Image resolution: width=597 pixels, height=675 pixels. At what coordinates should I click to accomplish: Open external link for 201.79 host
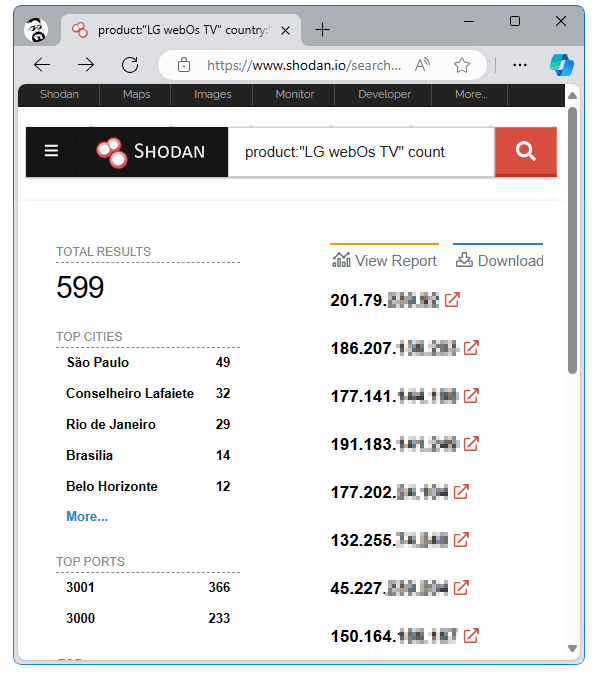(452, 300)
